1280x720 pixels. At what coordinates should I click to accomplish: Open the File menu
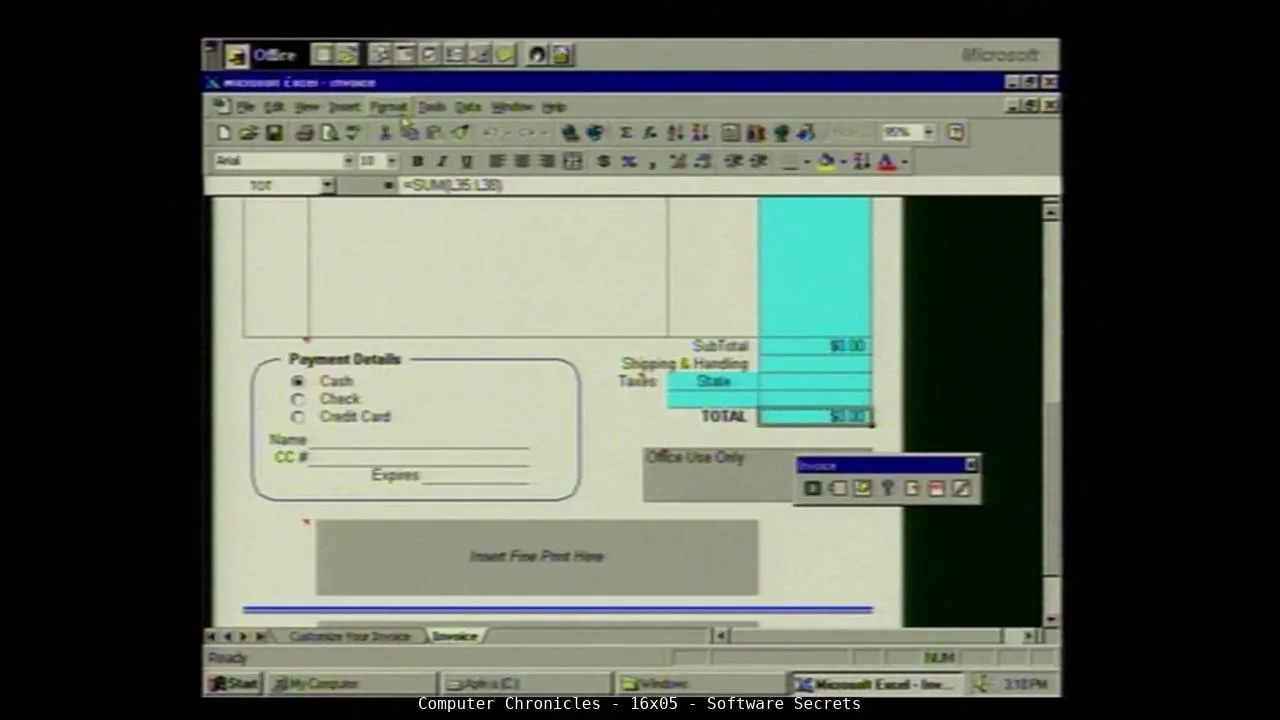tap(245, 107)
